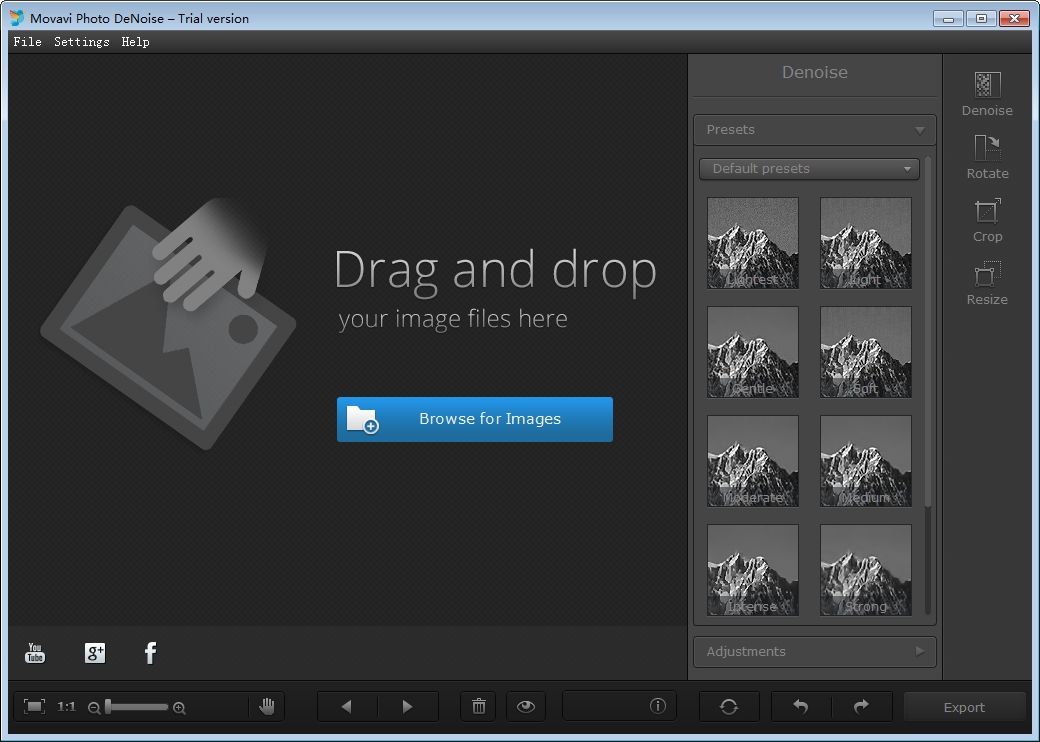Open the Google Plus link

click(95, 653)
